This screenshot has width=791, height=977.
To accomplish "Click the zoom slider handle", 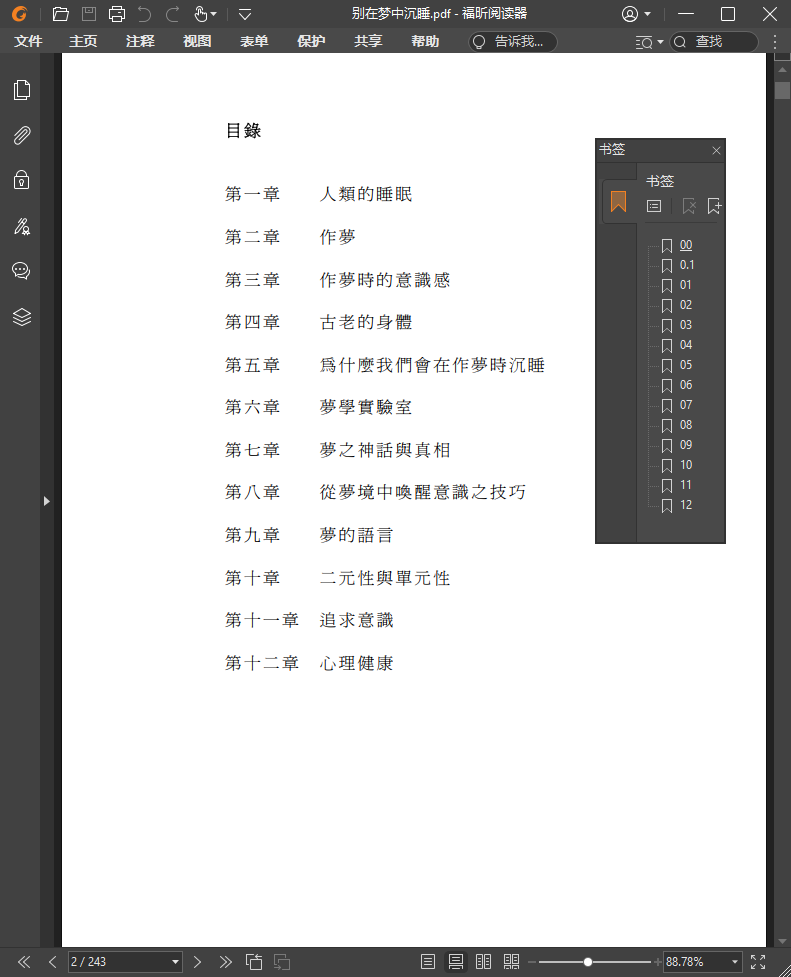I will pyautogui.click(x=588, y=962).
